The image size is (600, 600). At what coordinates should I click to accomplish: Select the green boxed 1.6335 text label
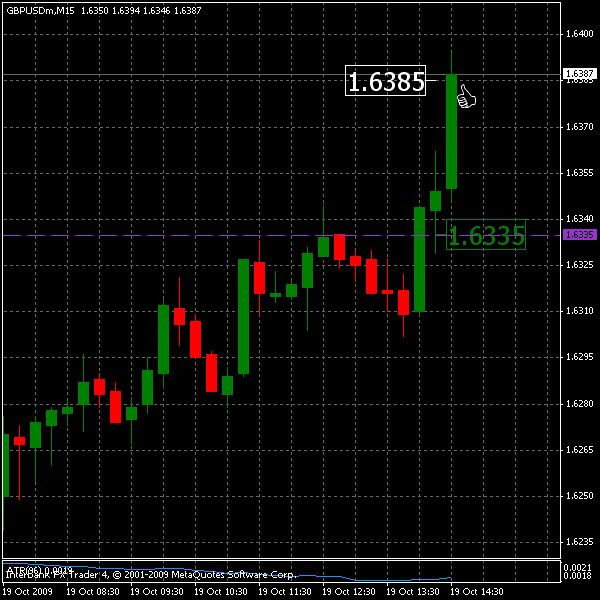pos(486,235)
